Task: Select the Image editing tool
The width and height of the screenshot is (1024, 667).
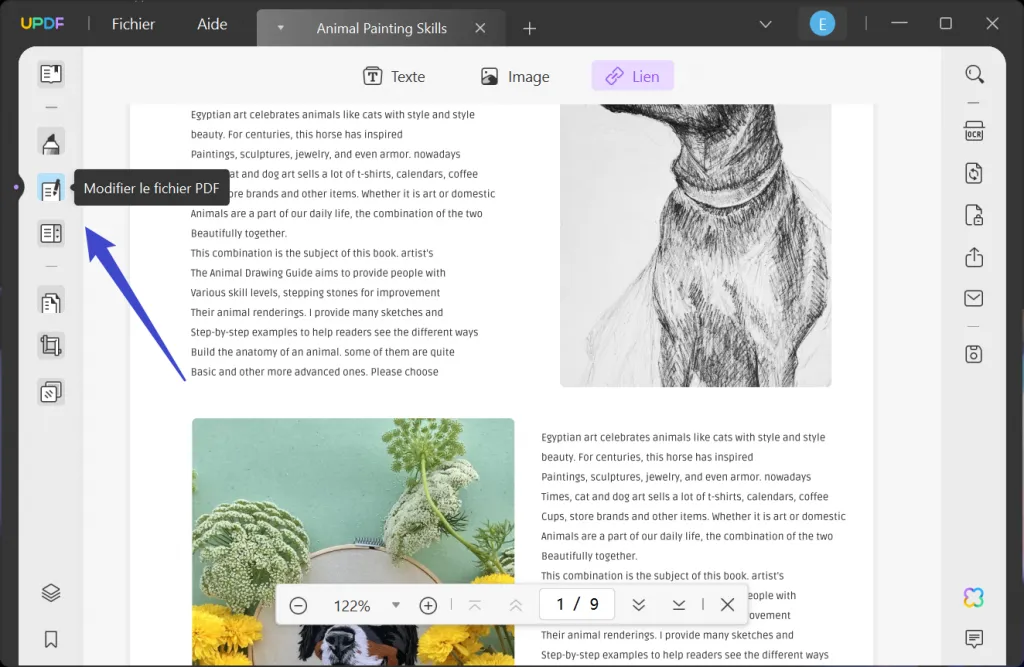Action: [x=515, y=76]
